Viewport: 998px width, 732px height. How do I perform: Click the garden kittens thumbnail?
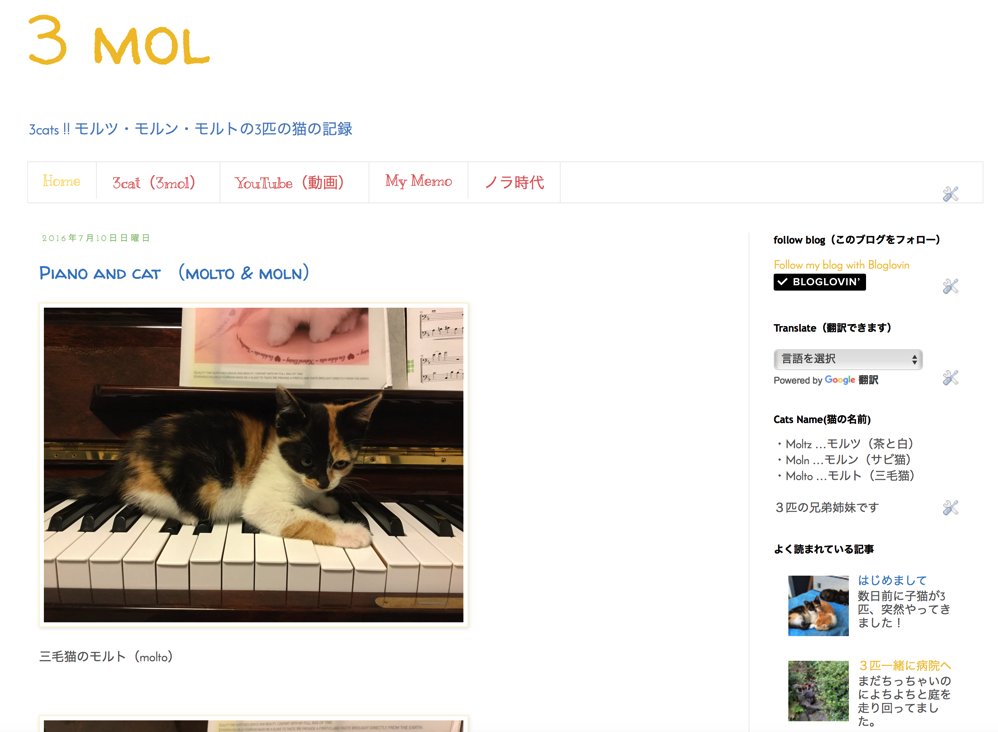[818, 691]
